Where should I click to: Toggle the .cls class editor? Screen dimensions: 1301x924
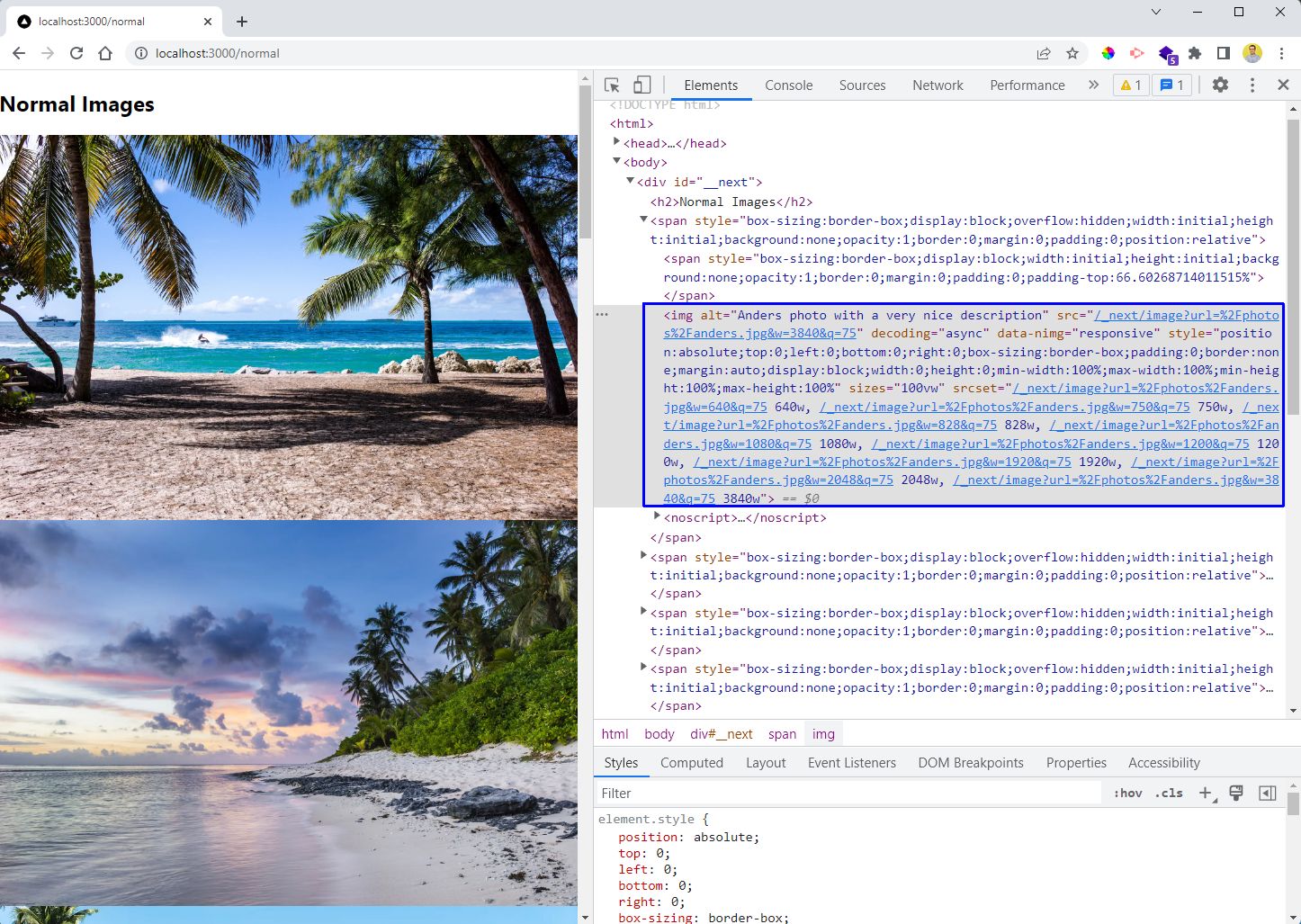1169,793
